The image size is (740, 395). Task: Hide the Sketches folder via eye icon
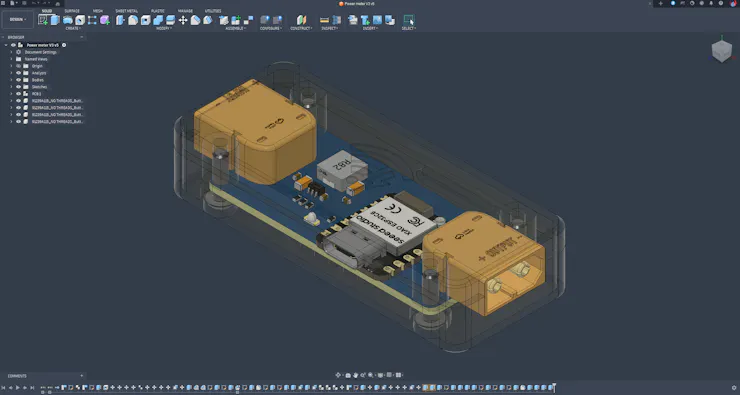click(19, 87)
